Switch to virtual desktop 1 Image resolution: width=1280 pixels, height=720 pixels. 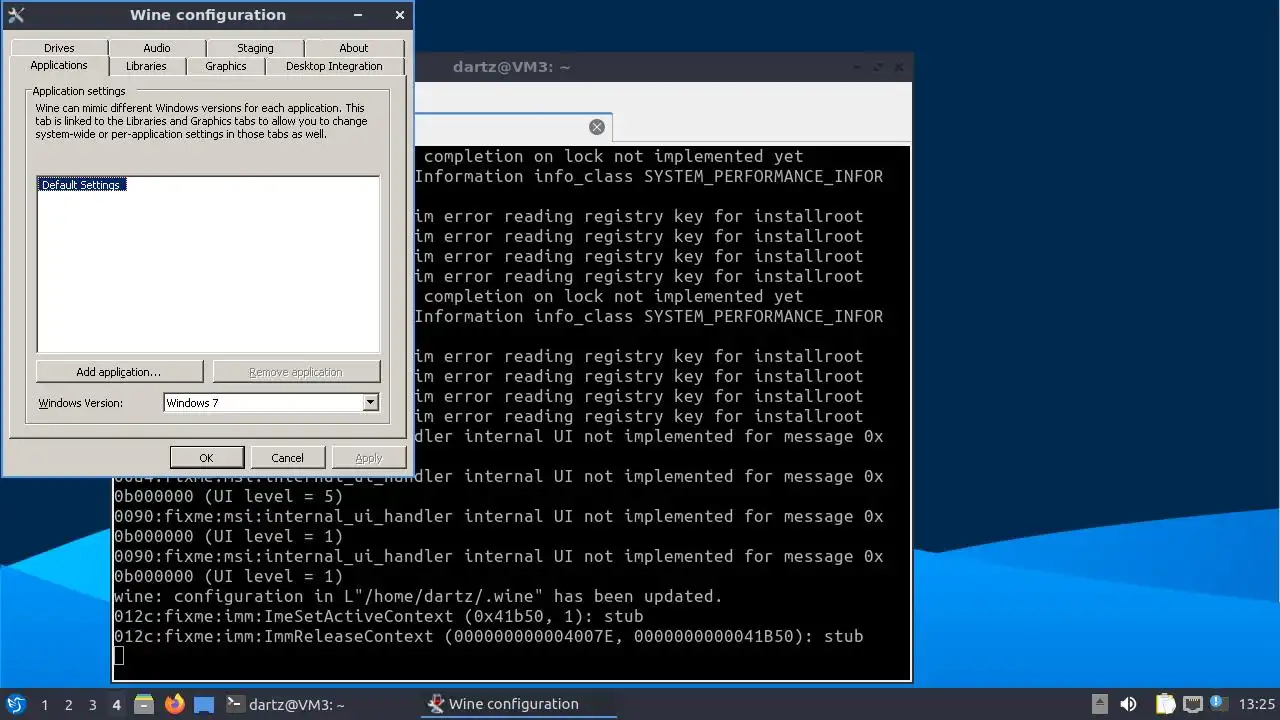click(45, 705)
